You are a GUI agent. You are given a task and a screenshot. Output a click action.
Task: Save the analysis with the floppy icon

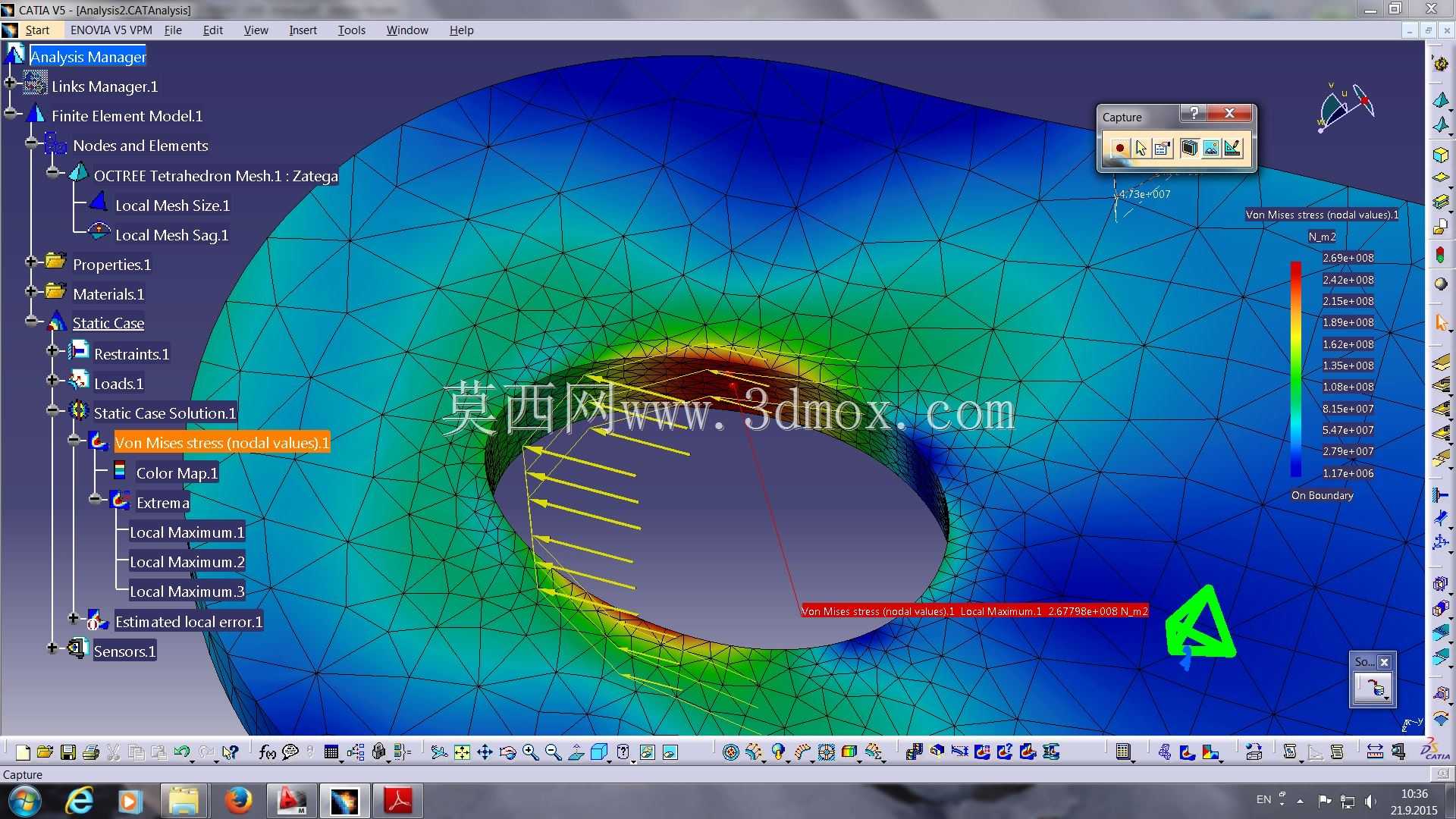pyautogui.click(x=68, y=752)
